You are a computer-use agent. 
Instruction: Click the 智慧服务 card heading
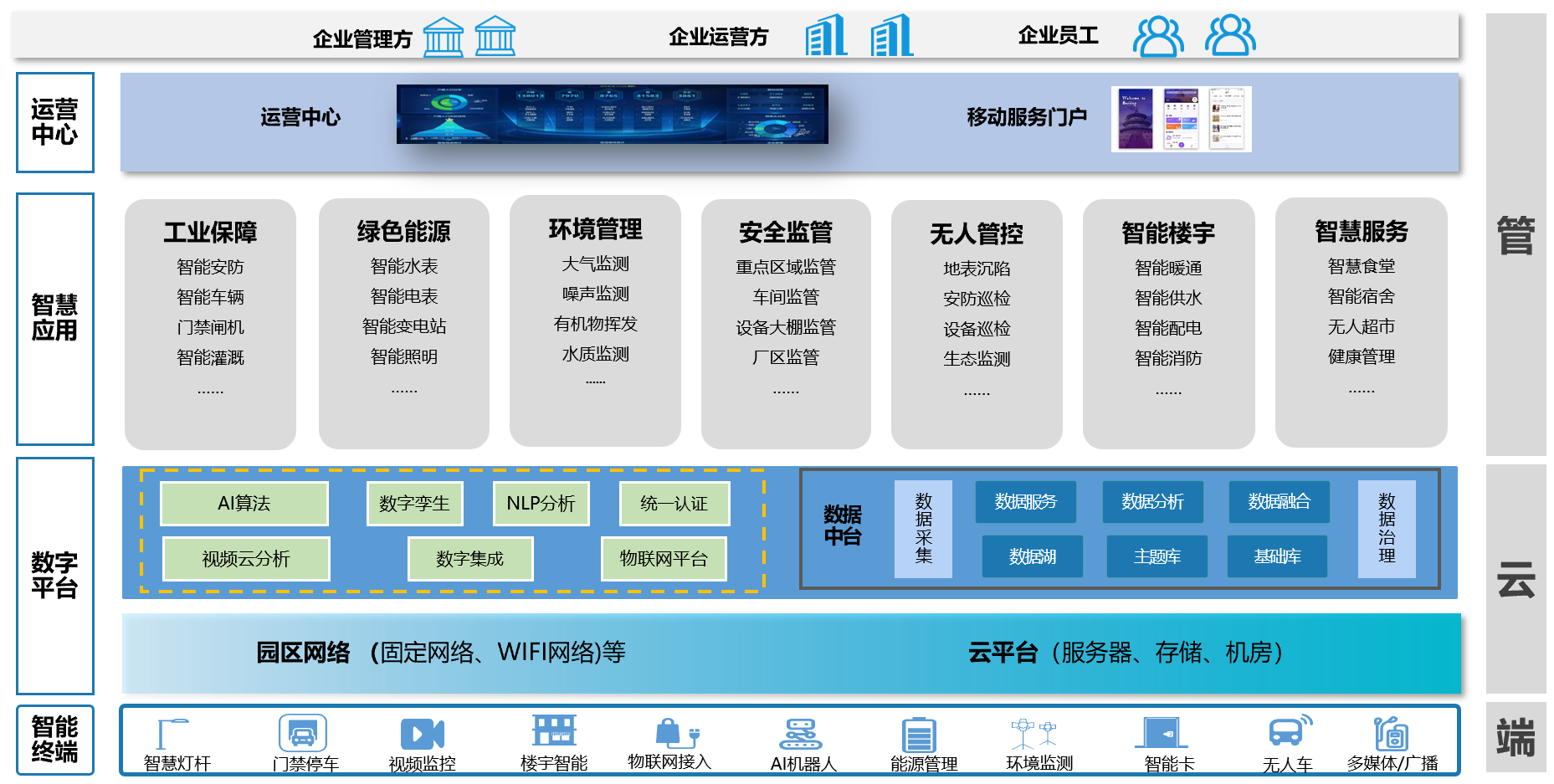(x=1362, y=231)
